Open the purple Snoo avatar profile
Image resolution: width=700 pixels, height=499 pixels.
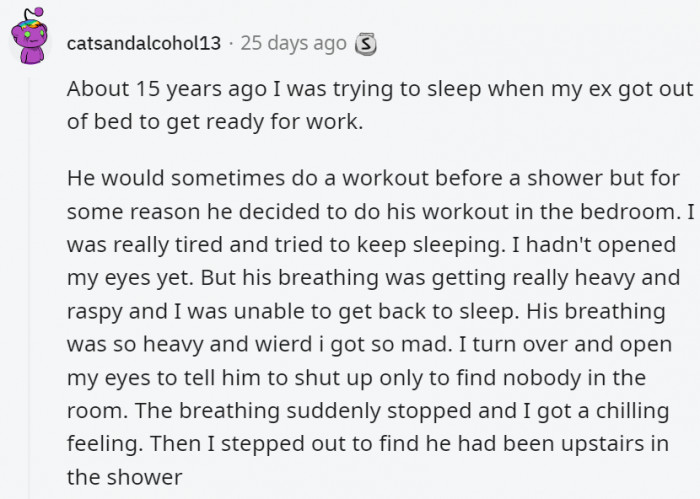coord(29,36)
